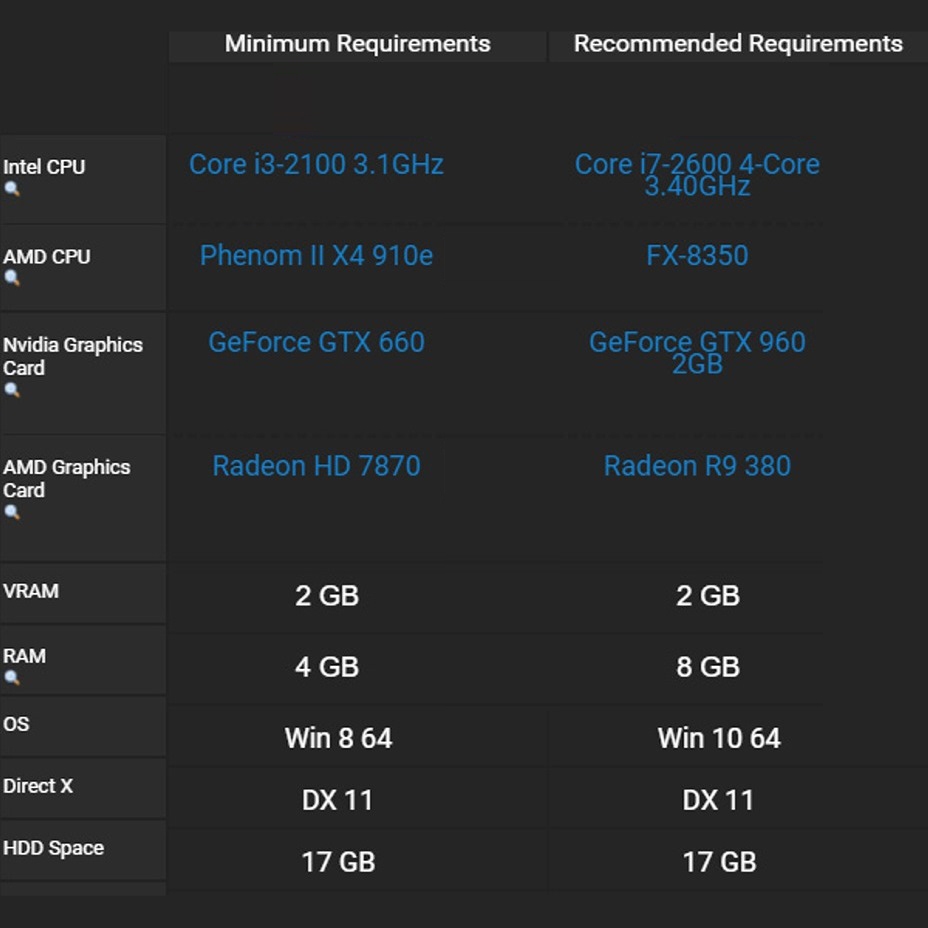
Task: Open the Radeon R9 380 link
Action: [697, 466]
